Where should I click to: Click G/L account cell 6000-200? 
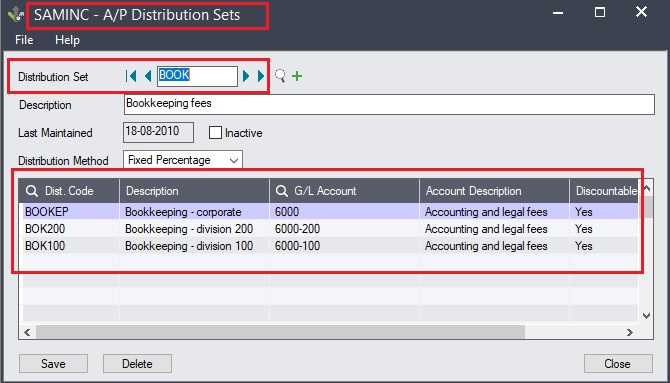[x=344, y=229]
